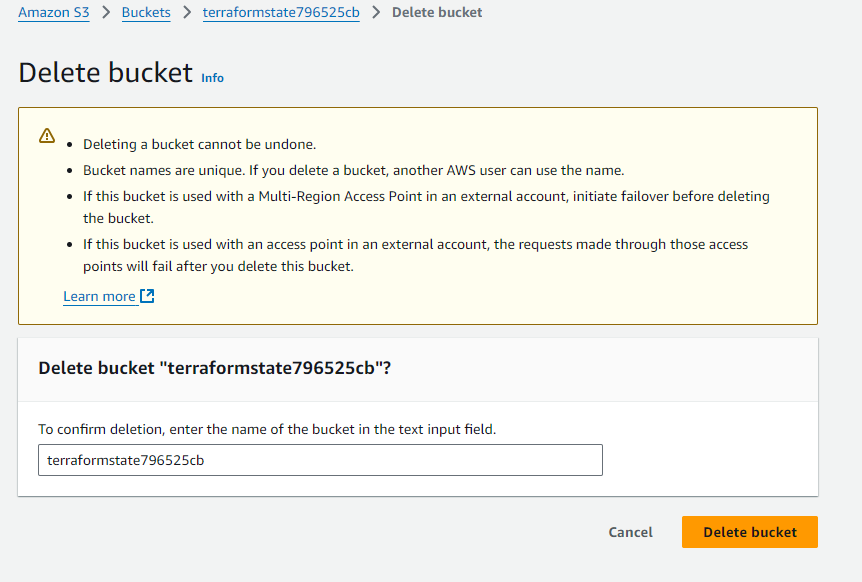Viewport: 862px width, 582px height.
Task: Follow the Learn more link
Action: click(x=100, y=296)
